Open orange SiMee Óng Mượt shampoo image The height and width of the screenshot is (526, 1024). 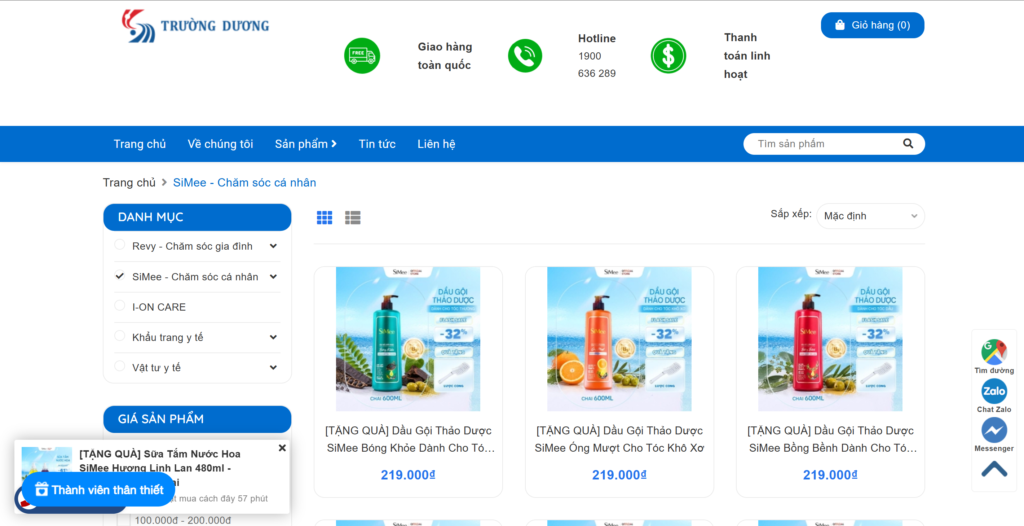pyautogui.click(x=619, y=338)
